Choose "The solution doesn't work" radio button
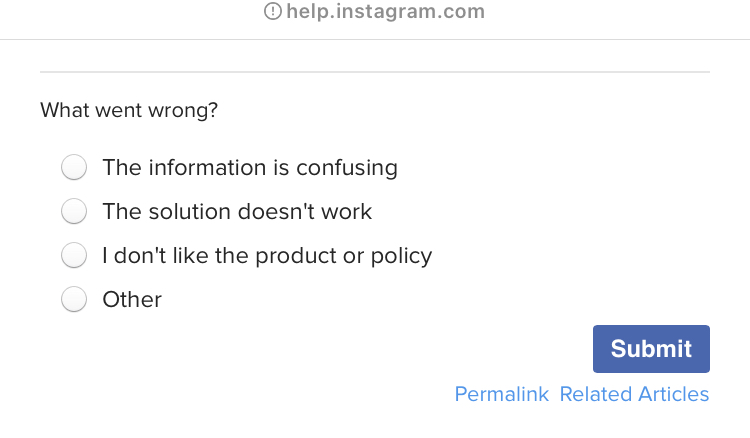Viewport: 750px width, 438px height. pyautogui.click(x=74, y=212)
